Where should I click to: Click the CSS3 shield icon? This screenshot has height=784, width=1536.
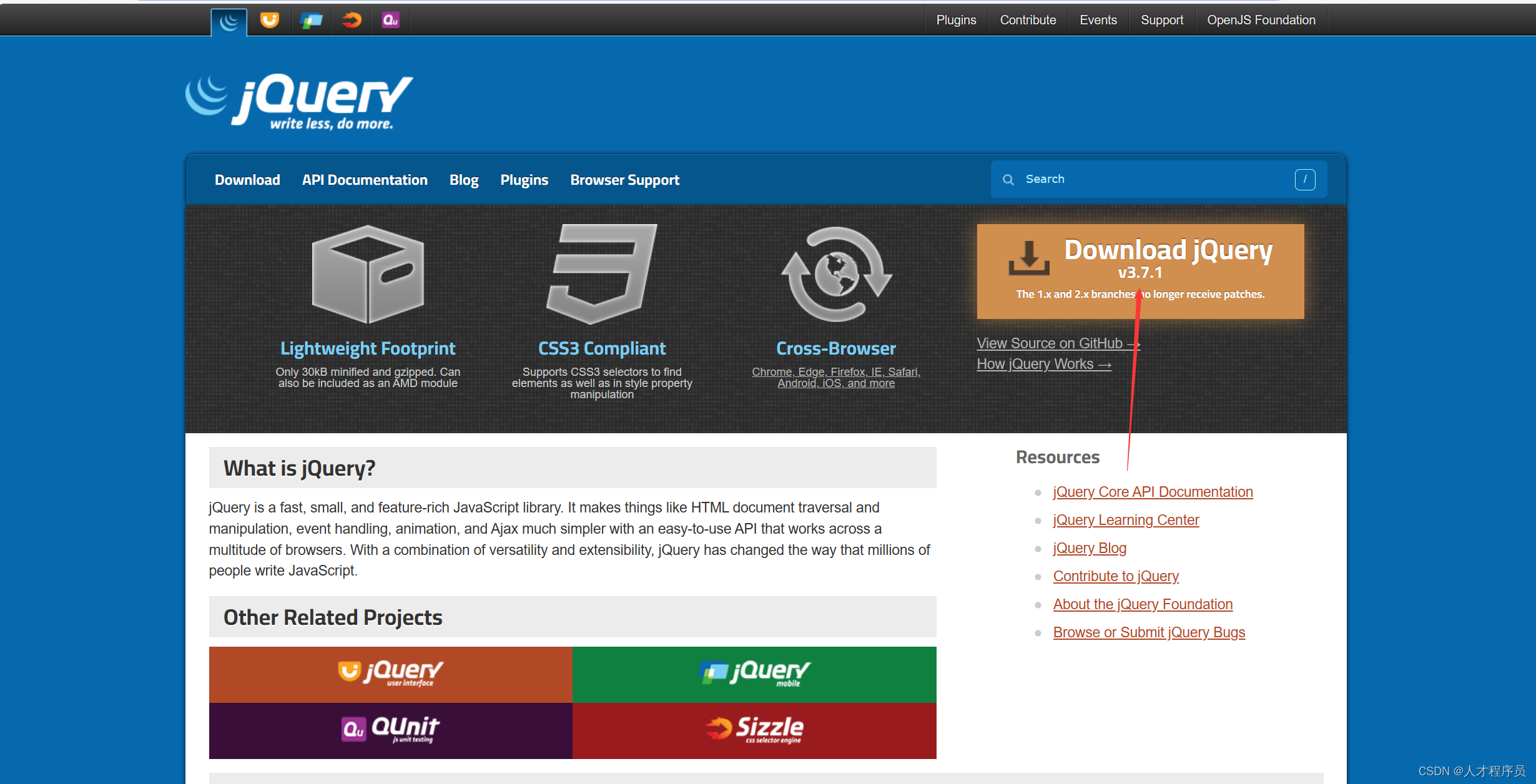[602, 275]
